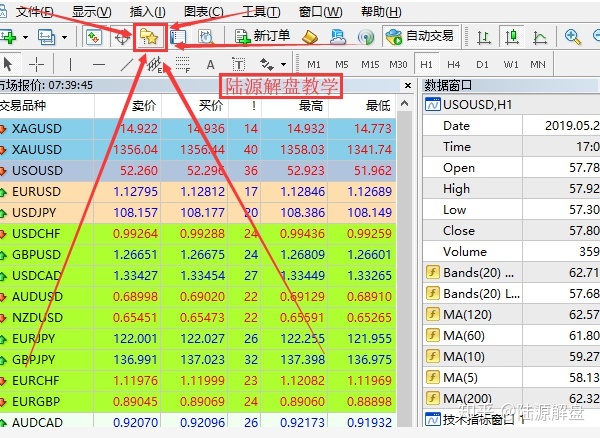Select the AUDCAD symbol row

tap(198, 422)
